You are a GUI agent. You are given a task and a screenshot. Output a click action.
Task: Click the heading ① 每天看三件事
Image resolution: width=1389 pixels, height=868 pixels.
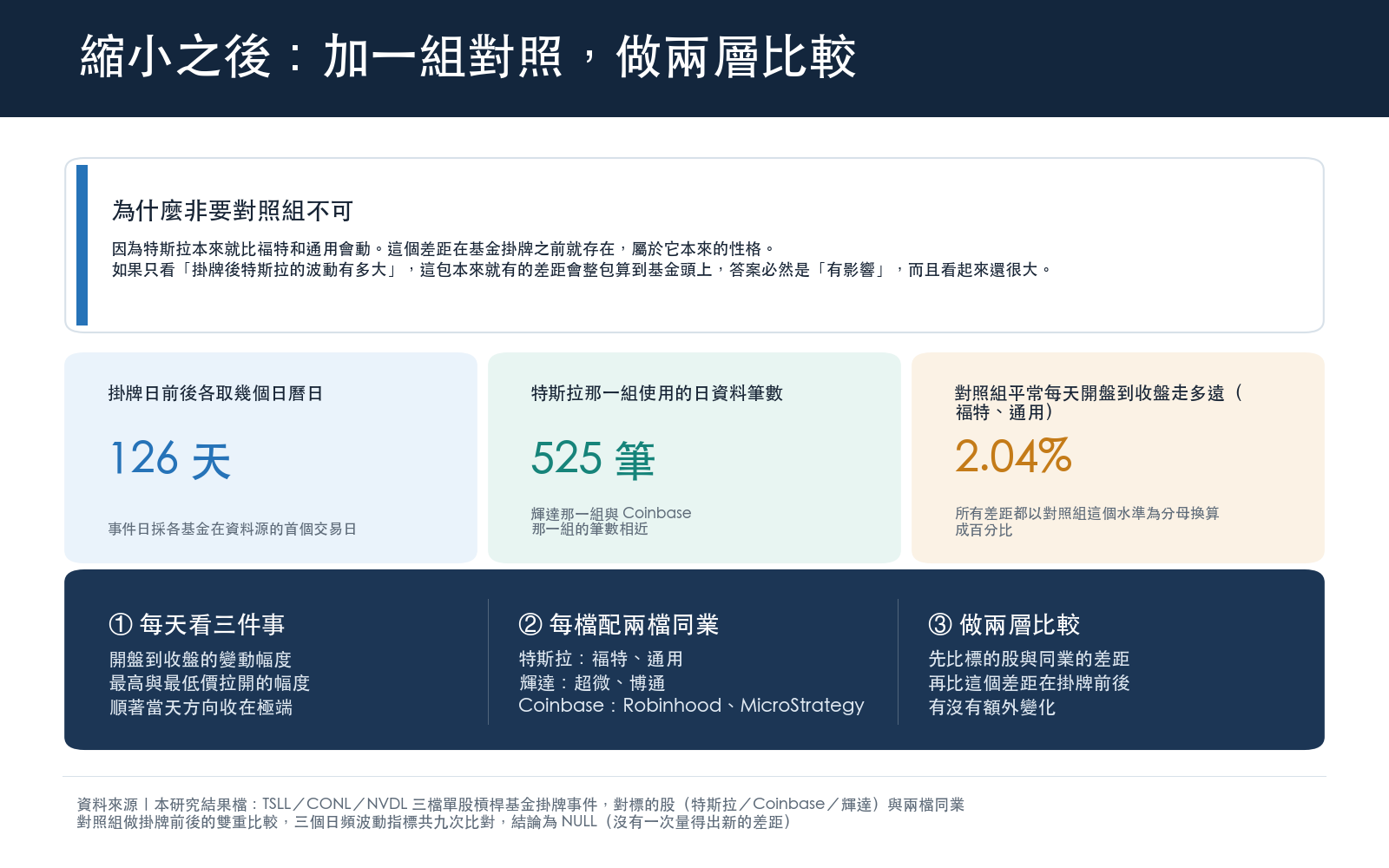pyautogui.click(x=197, y=624)
